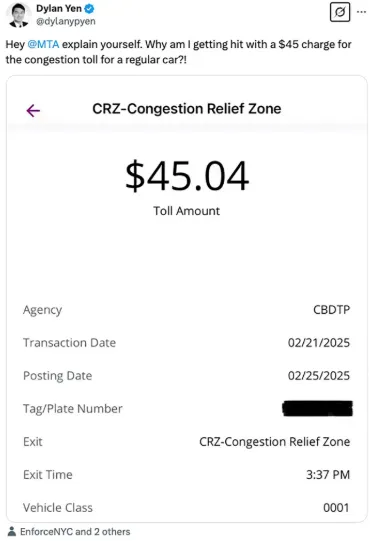Select the Toll Amount label
Viewport: 371px width, 541px height.
(187, 211)
